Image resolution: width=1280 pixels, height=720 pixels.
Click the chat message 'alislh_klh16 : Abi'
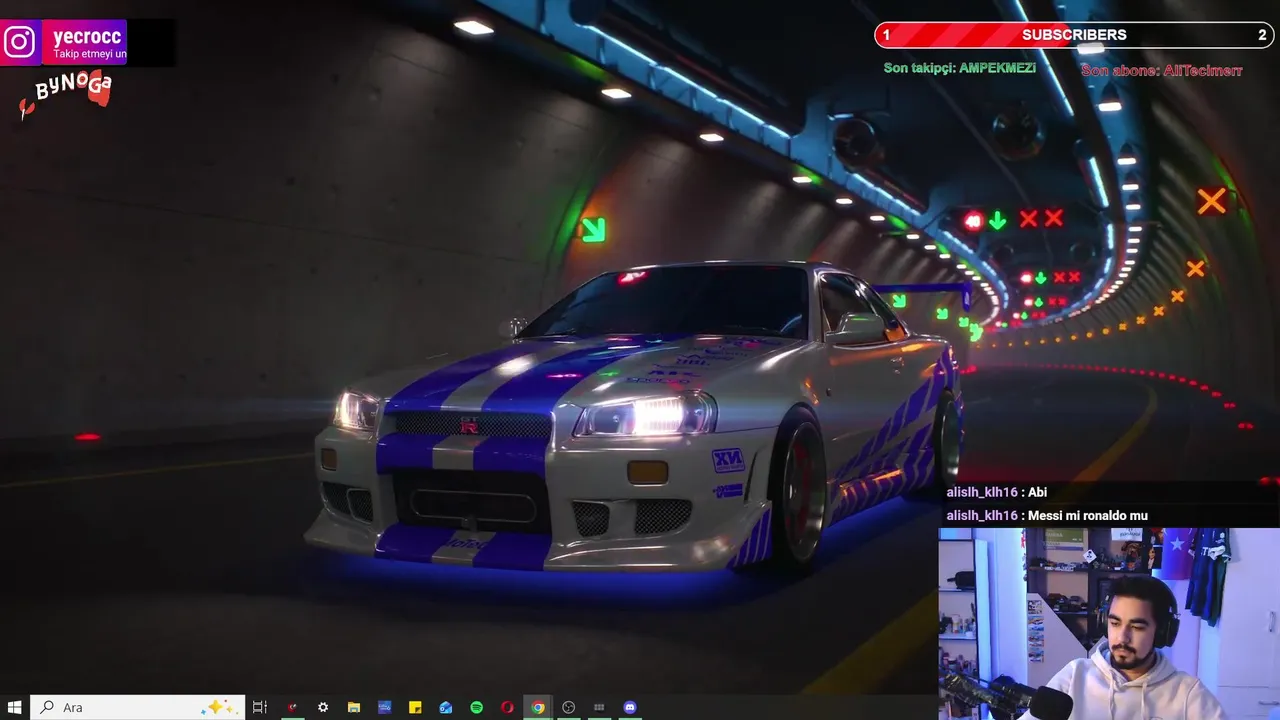tap(996, 492)
